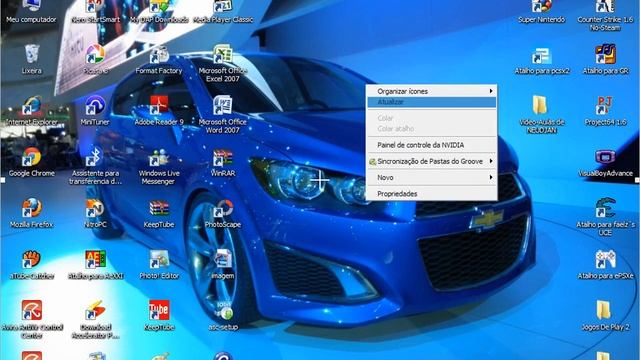Open the Project64 1.6 shortcut
The width and height of the screenshot is (640, 360).
[605, 106]
